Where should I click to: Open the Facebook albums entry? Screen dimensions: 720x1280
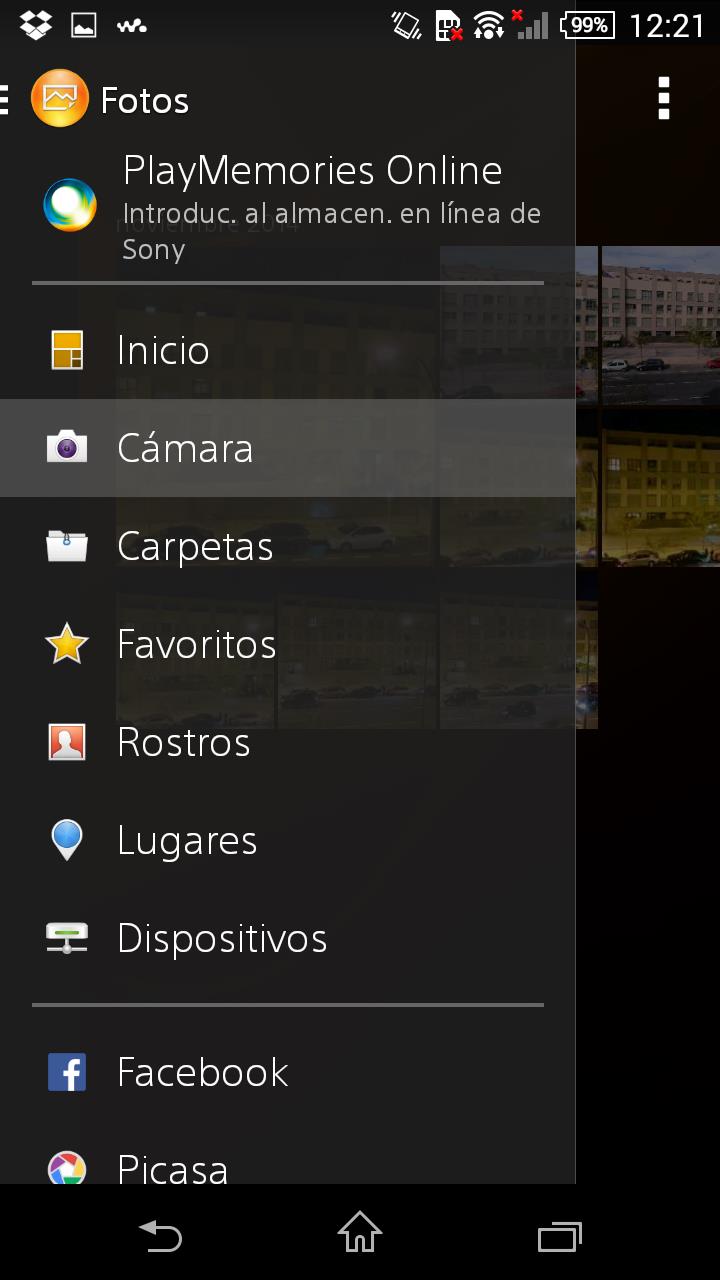288,1072
